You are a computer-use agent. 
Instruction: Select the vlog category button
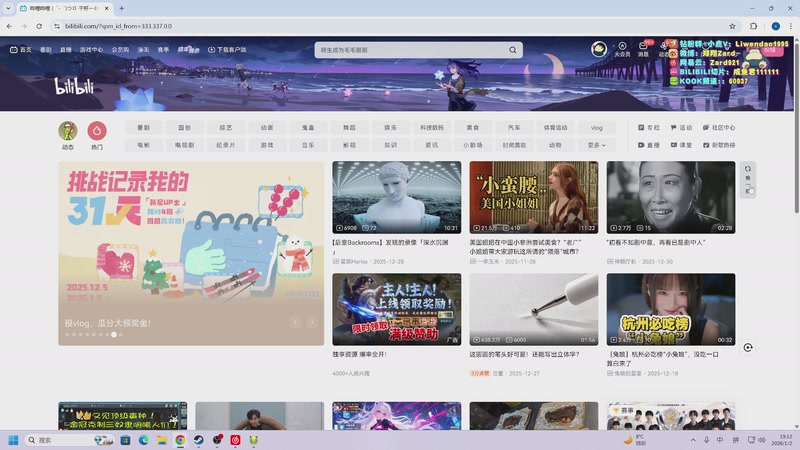coord(596,128)
